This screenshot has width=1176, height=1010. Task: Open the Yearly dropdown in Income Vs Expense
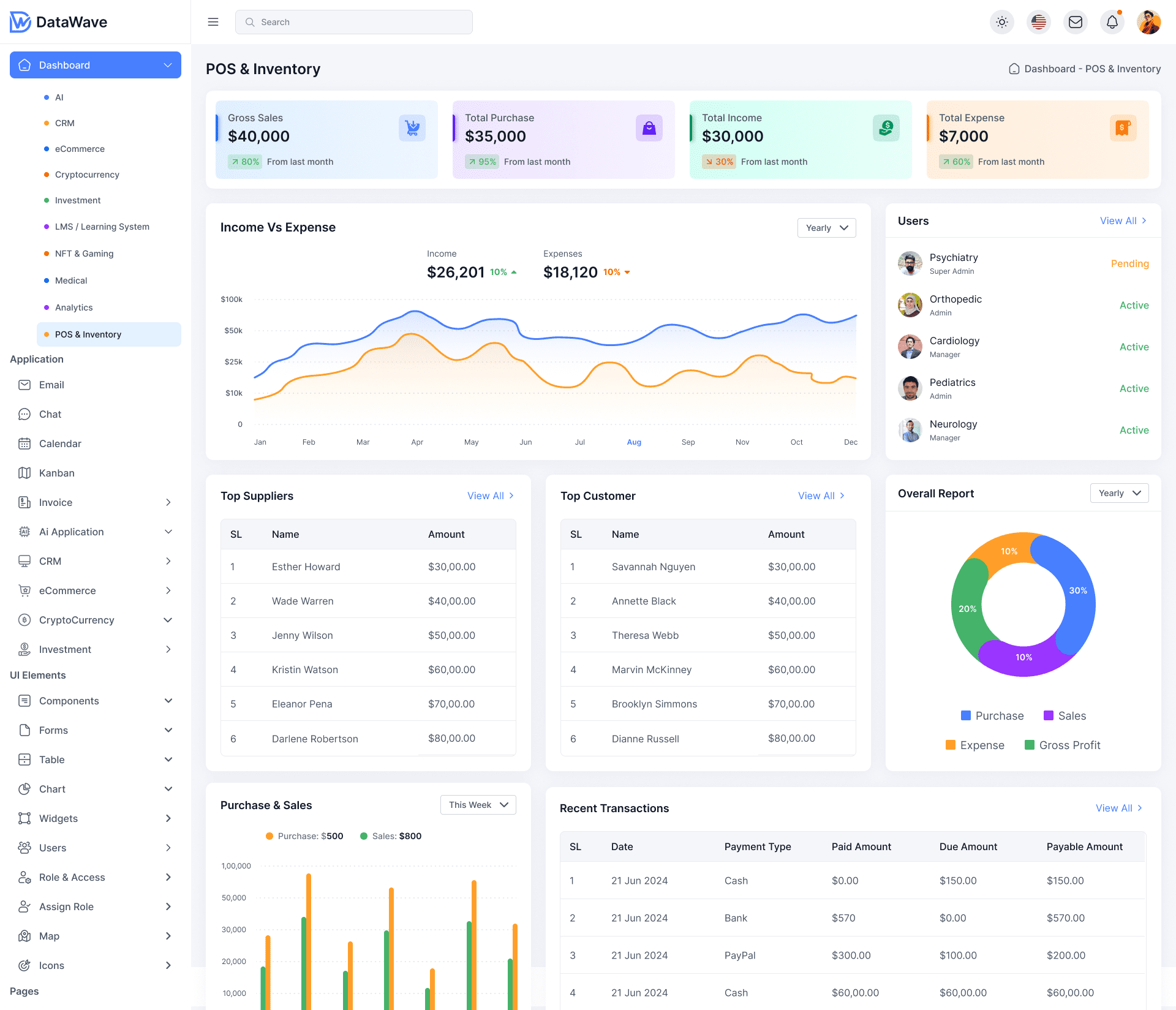pyautogui.click(x=826, y=227)
